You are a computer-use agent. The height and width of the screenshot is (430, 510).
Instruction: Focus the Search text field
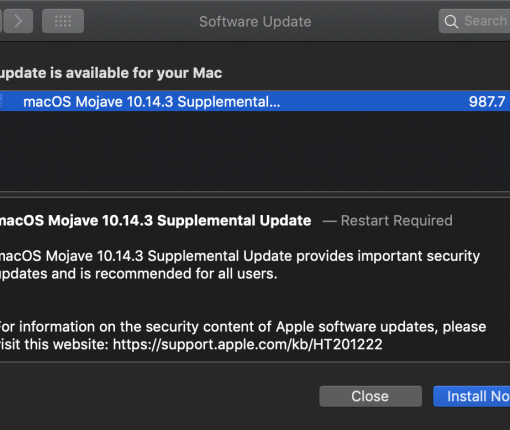[x=475, y=21]
